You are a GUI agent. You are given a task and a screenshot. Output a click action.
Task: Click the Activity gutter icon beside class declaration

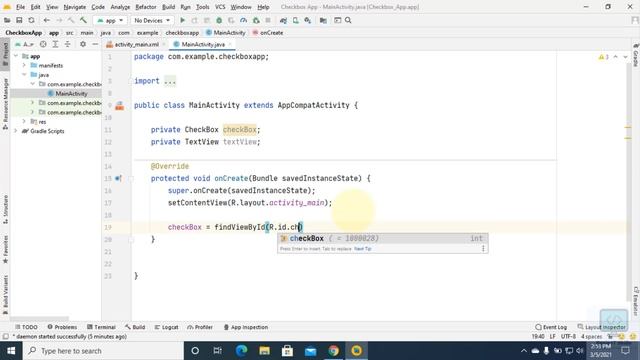120,106
